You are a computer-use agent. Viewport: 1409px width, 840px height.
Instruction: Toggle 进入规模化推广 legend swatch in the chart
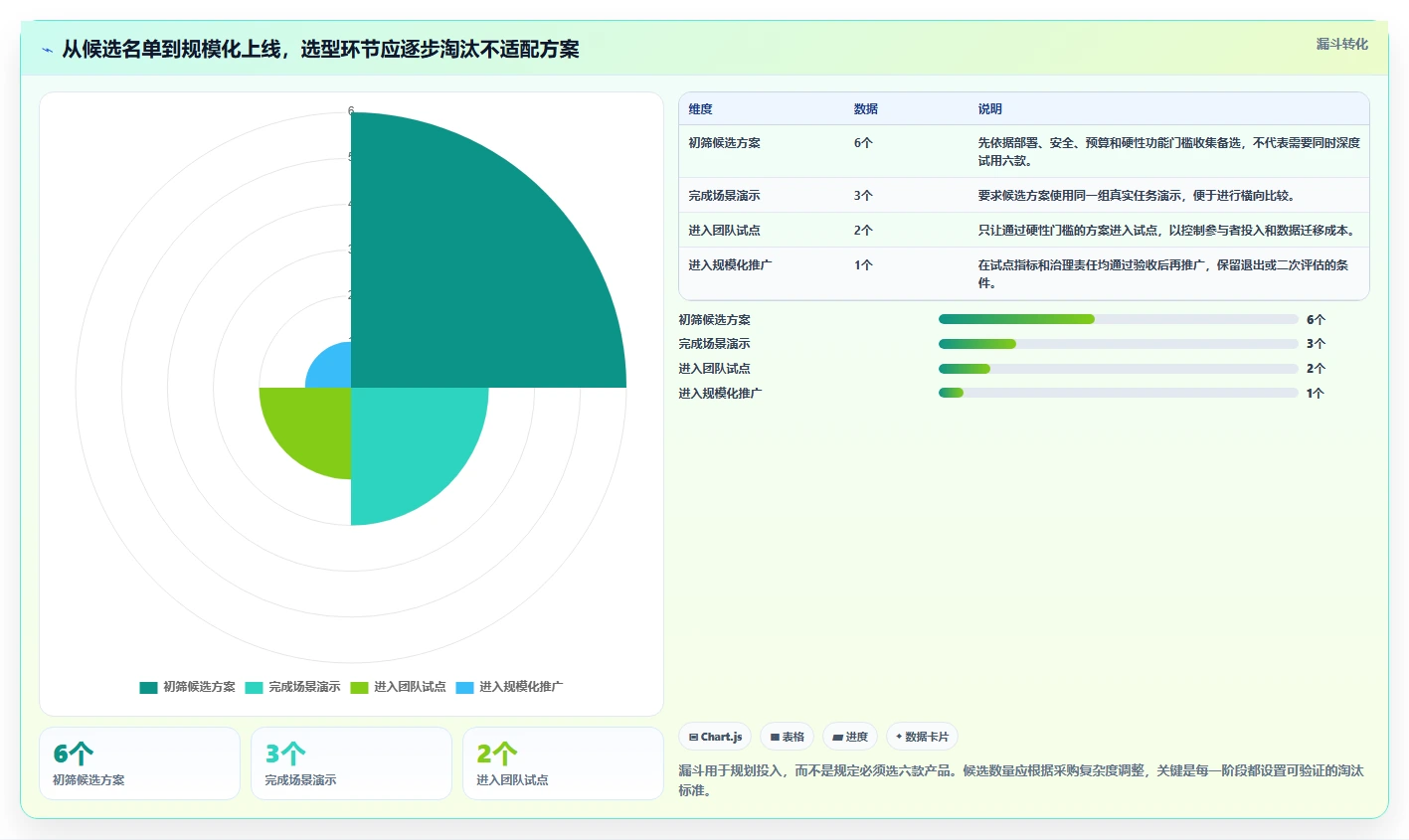coord(464,687)
